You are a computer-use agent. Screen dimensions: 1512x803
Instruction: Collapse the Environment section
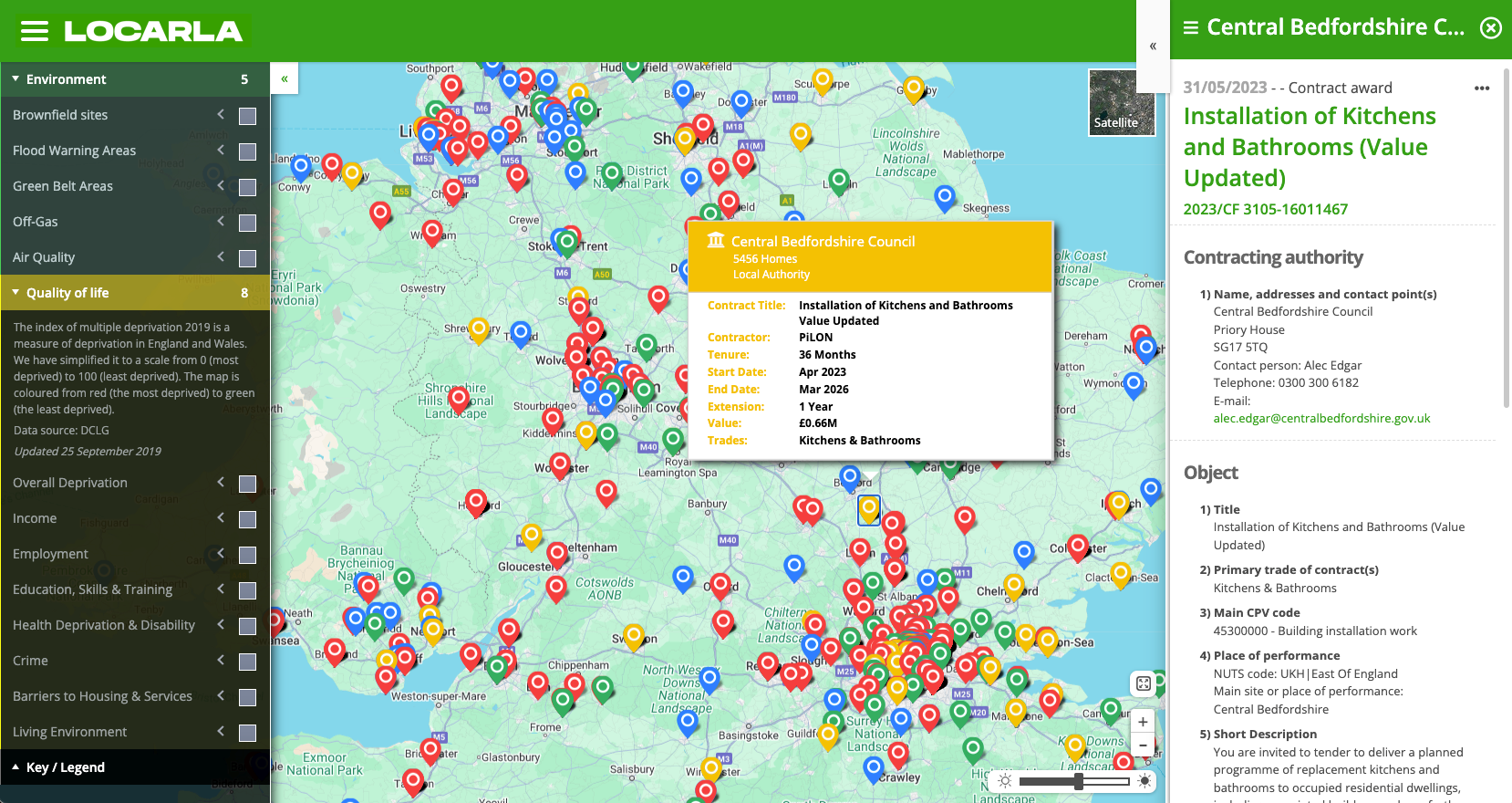coord(135,79)
